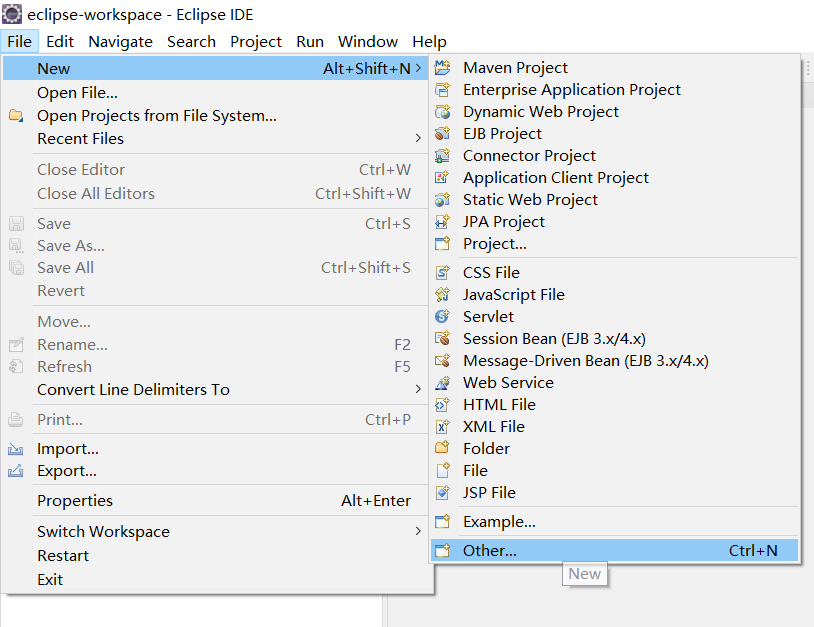Click the Other... wizard icon
This screenshot has height=627, width=814.
click(x=442, y=550)
